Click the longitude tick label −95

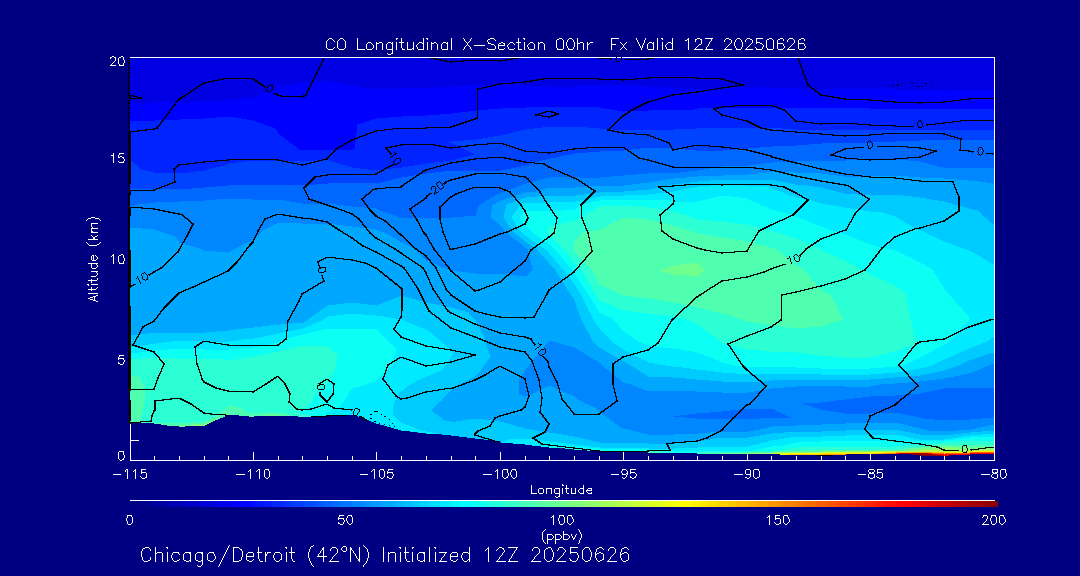coord(623,475)
